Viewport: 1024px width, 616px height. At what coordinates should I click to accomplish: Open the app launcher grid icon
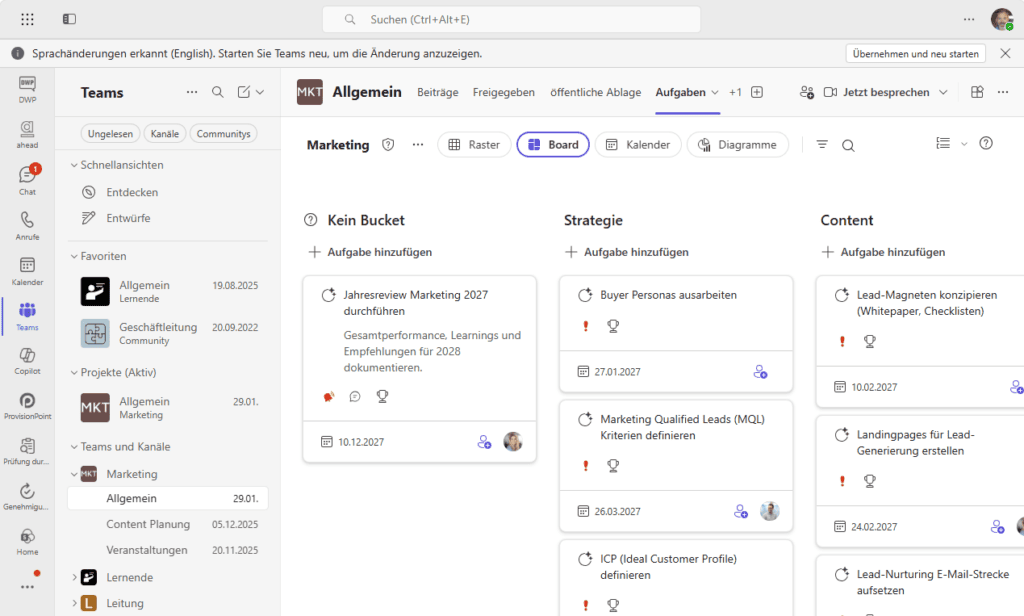[x=27, y=19]
